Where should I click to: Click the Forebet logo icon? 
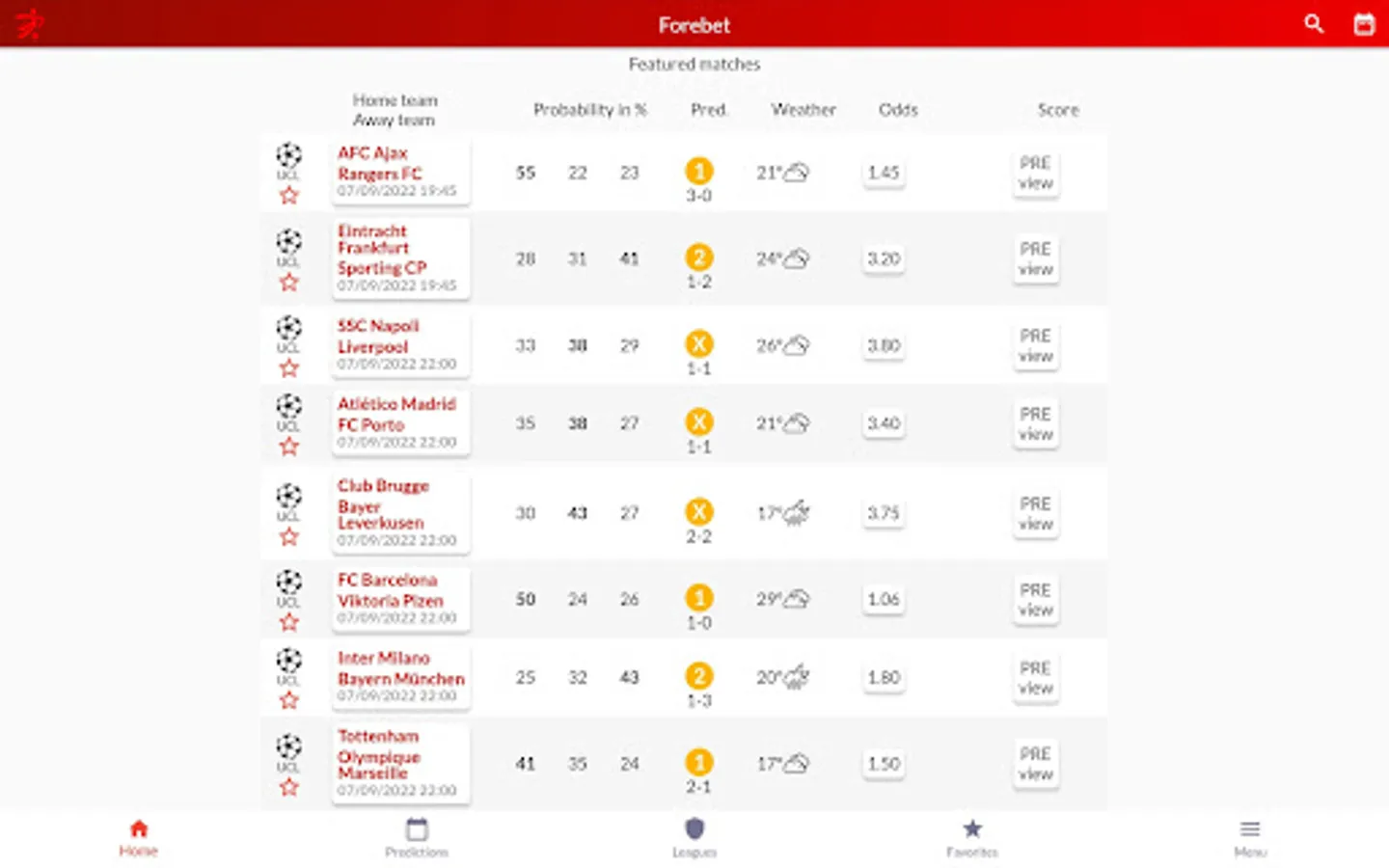point(29,24)
